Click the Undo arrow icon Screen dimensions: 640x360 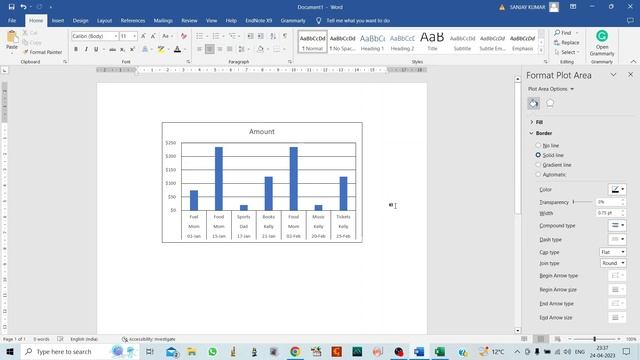click(x=23, y=7)
